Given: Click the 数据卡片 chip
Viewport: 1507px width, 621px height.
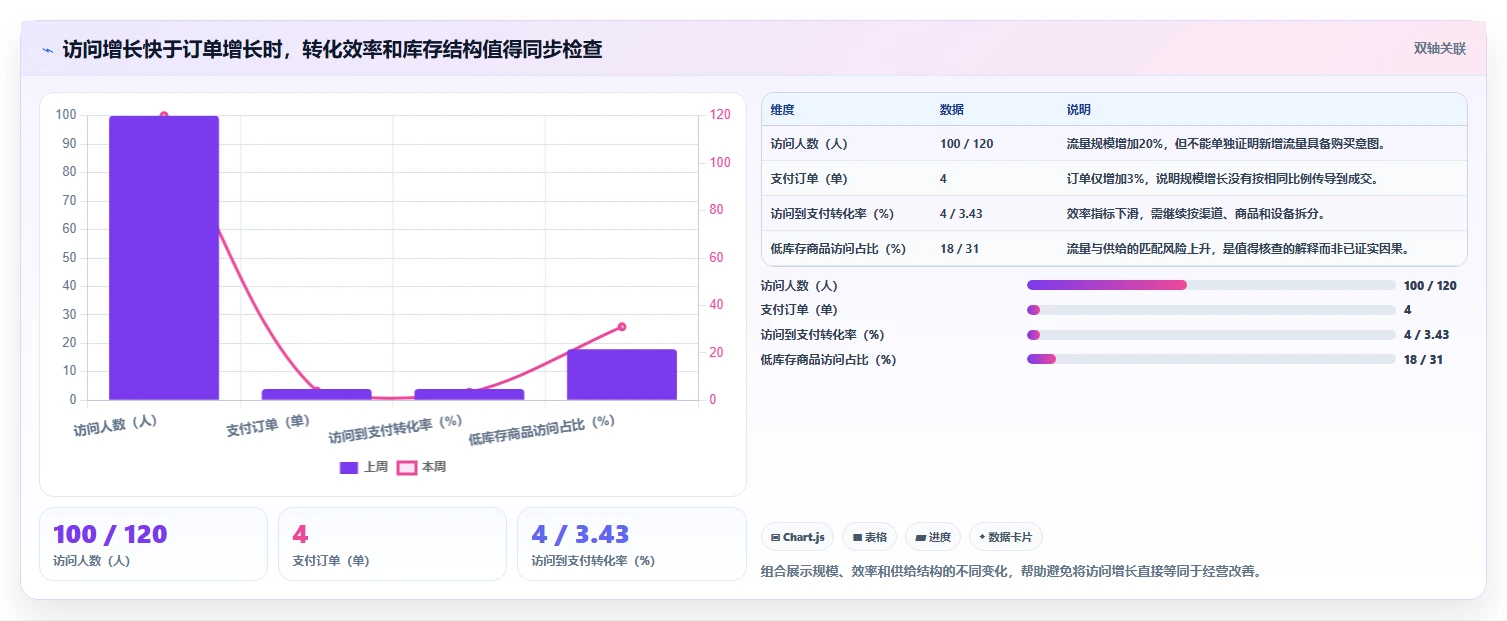Looking at the screenshot, I should [x=1006, y=537].
